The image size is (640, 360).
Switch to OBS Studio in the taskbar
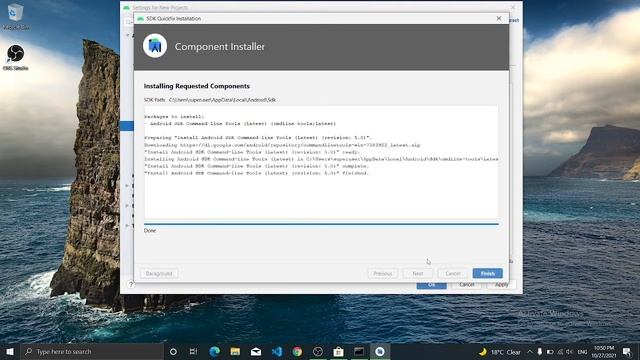pos(318,351)
